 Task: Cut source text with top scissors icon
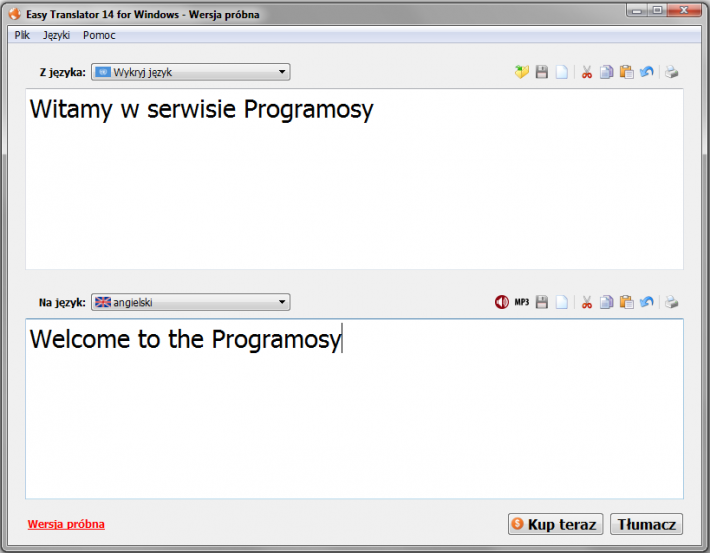pos(587,72)
